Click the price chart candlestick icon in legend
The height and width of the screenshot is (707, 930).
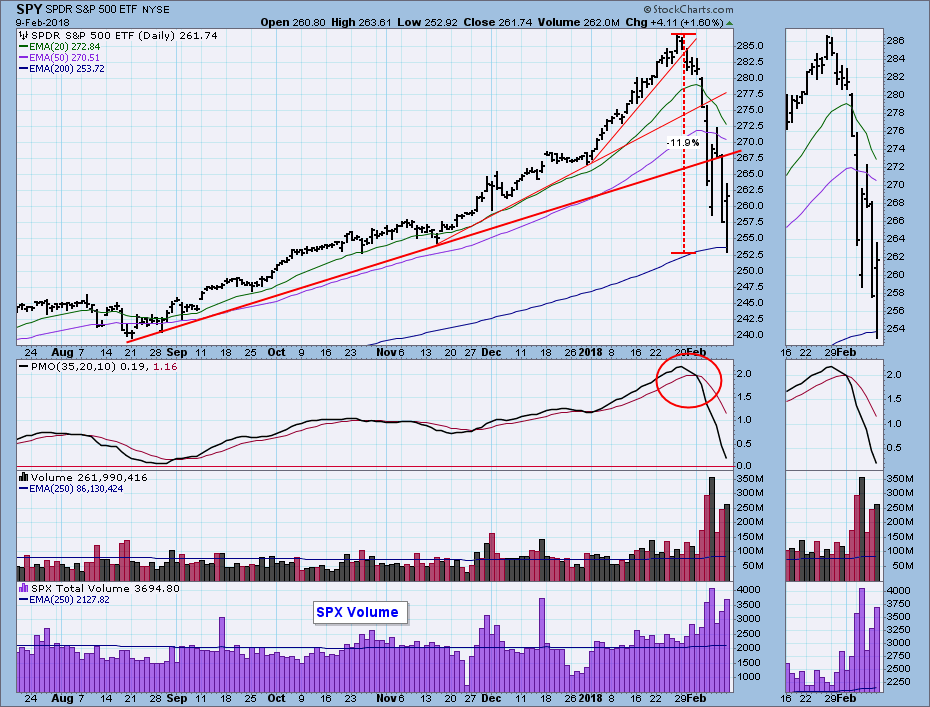[x=24, y=36]
